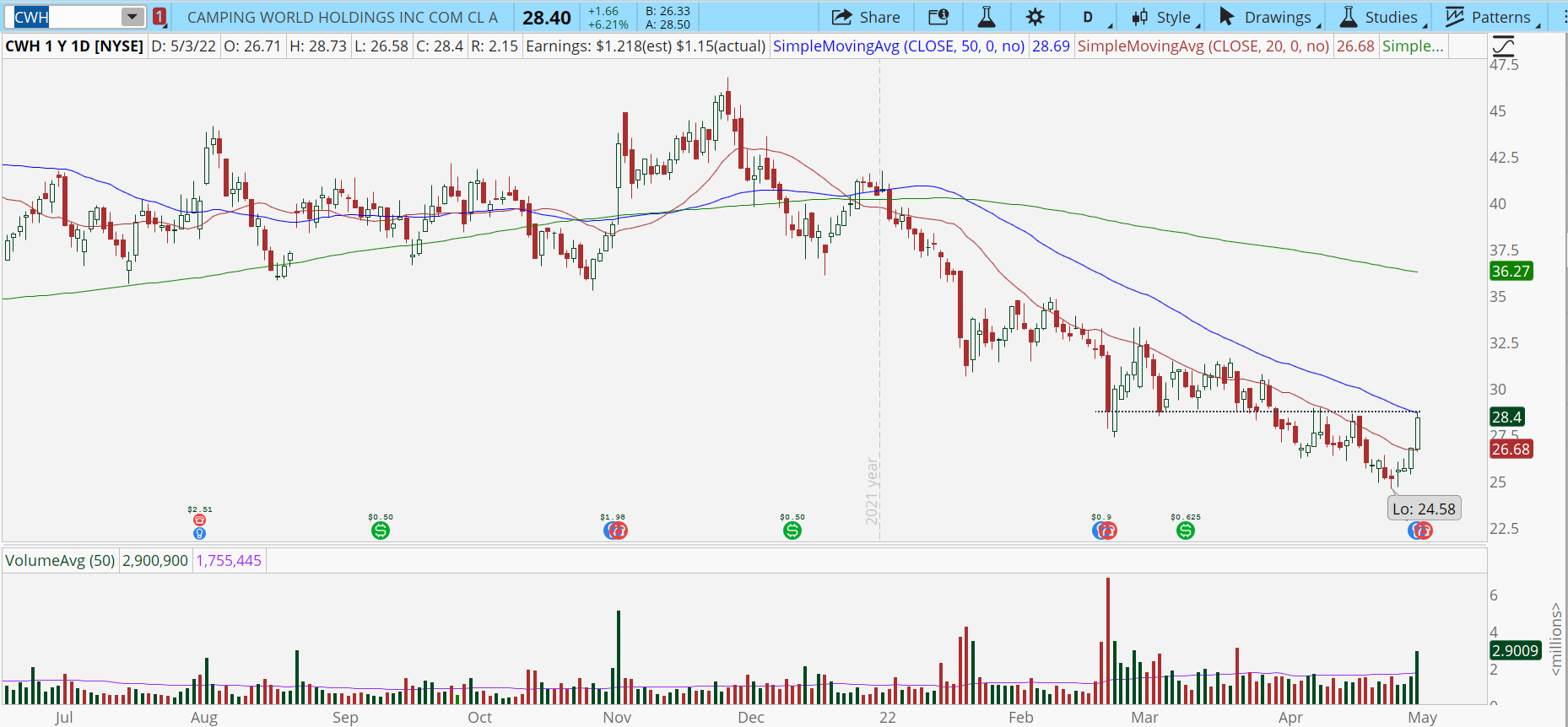1568x727 pixels.
Task: Click the Lo: 24.58 price bubble
Action: 1424,509
